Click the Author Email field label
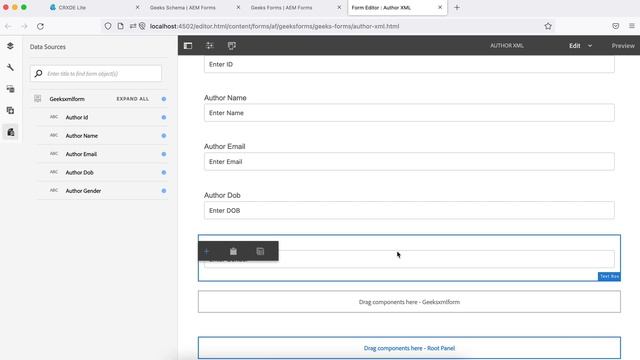Viewport: 640px width, 360px height. coord(224,146)
